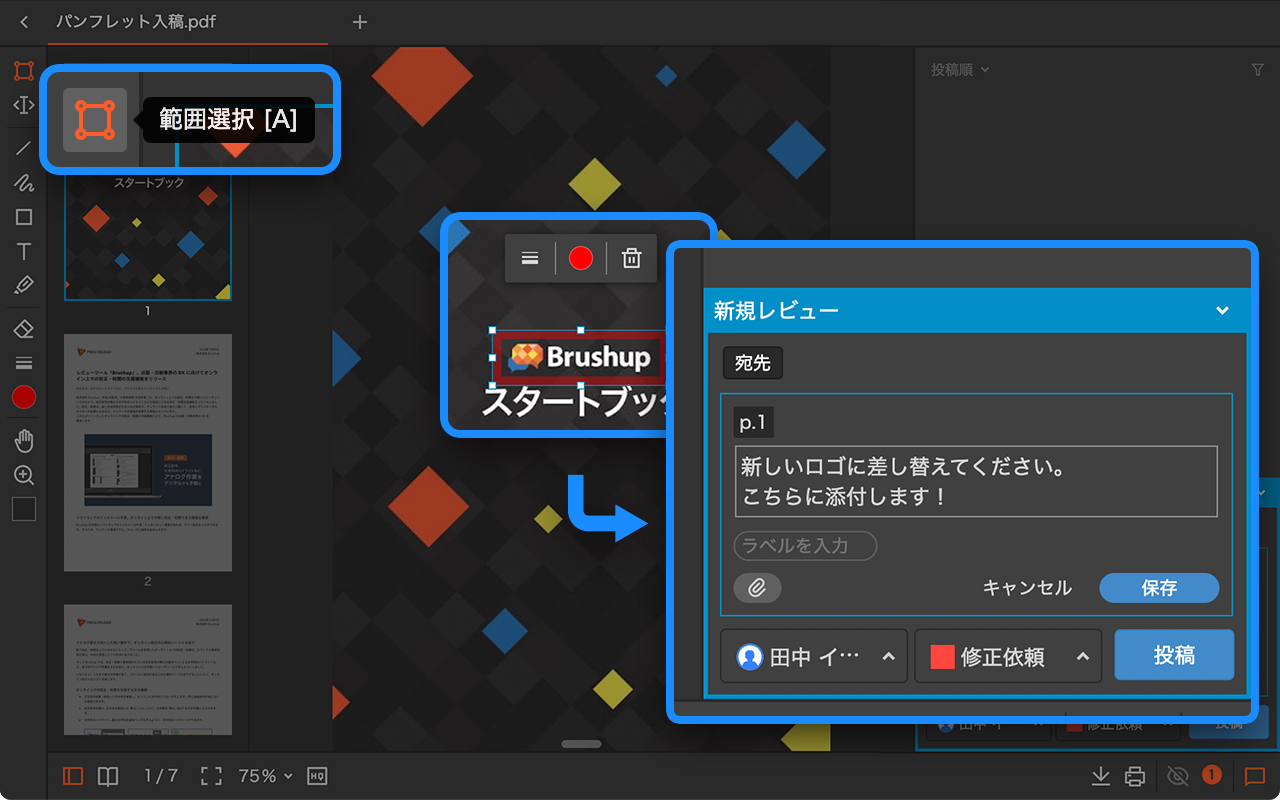This screenshot has width=1280, height=800.
Task: Select the rectangle shape tool
Action: point(24,217)
